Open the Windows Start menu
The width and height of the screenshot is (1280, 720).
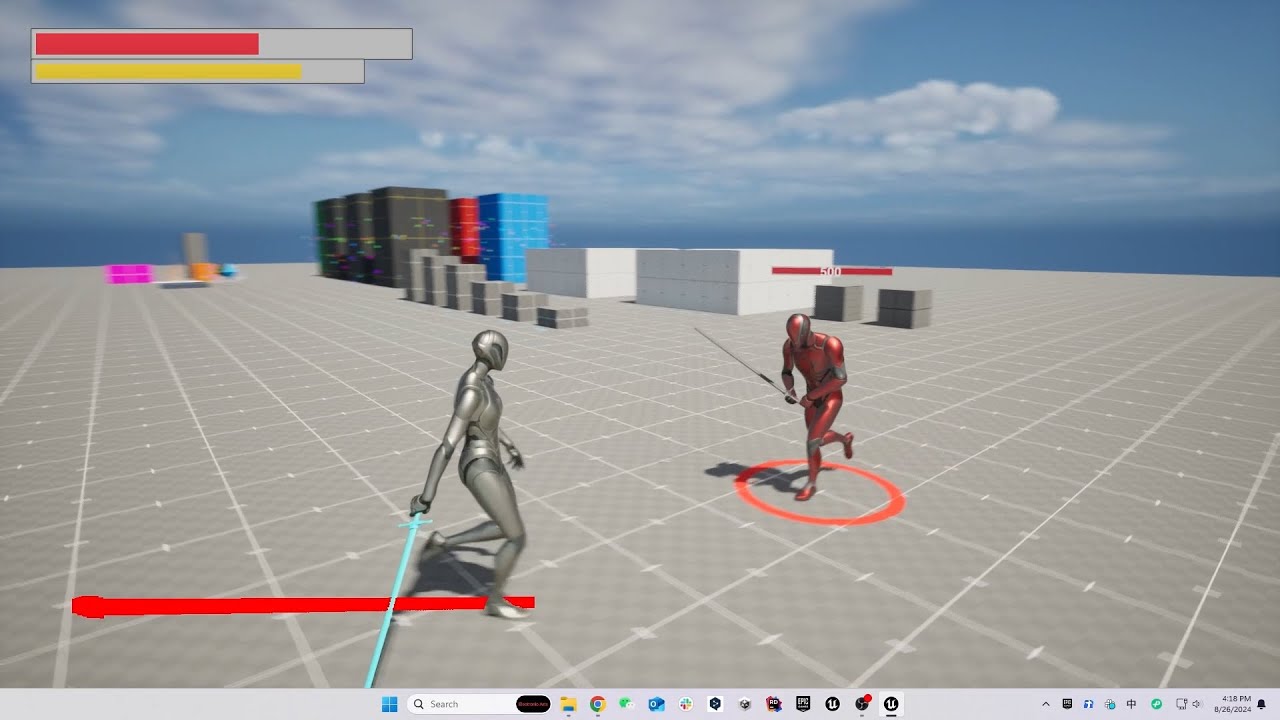click(389, 704)
